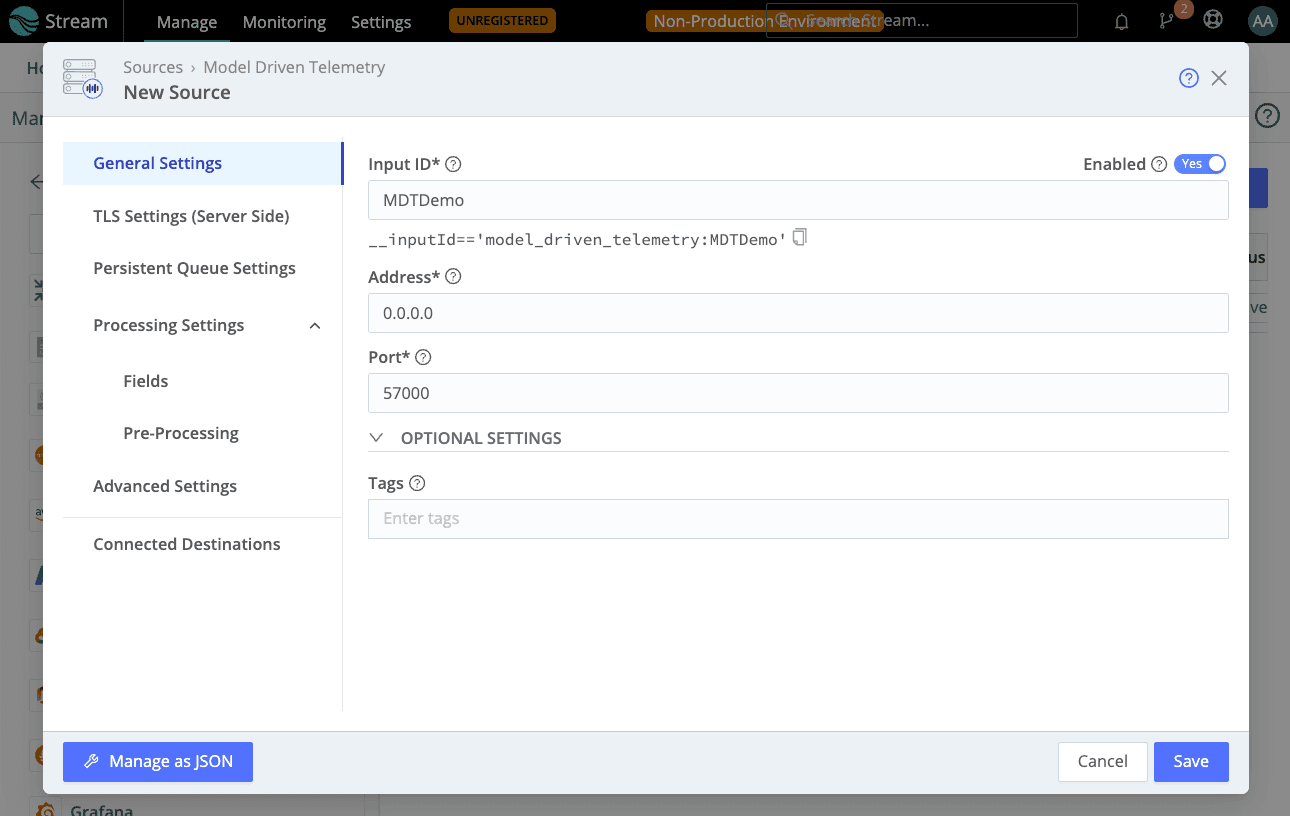Image resolution: width=1290 pixels, height=816 pixels.
Task: Click the notifications bell icon
Action: click(x=1122, y=21)
